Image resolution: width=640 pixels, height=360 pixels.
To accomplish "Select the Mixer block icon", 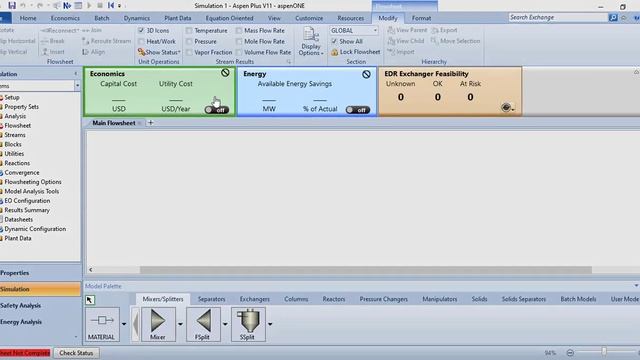I will pyautogui.click(x=158, y=324).
